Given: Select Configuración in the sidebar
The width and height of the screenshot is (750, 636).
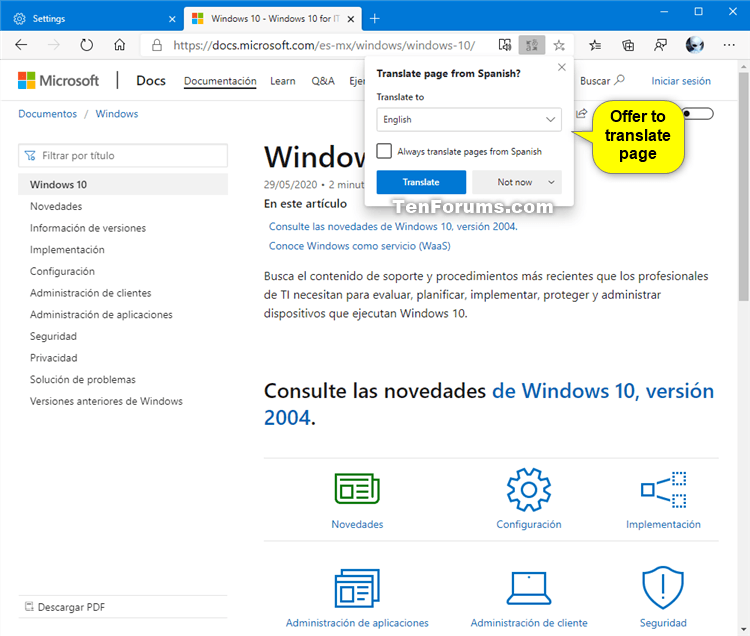Looking at the screenshot, I should pyautogui.click(x=62, y=271).
